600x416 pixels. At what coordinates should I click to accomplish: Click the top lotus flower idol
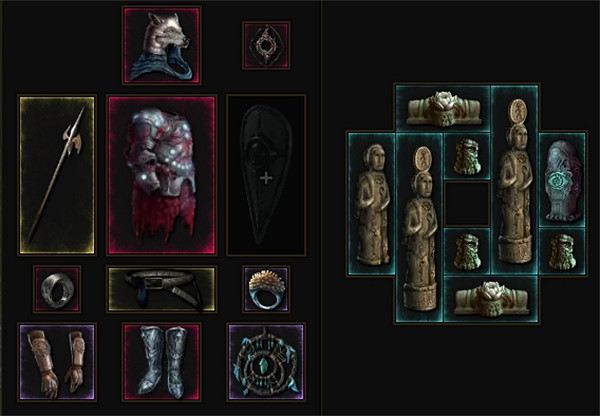coord(443,109)
